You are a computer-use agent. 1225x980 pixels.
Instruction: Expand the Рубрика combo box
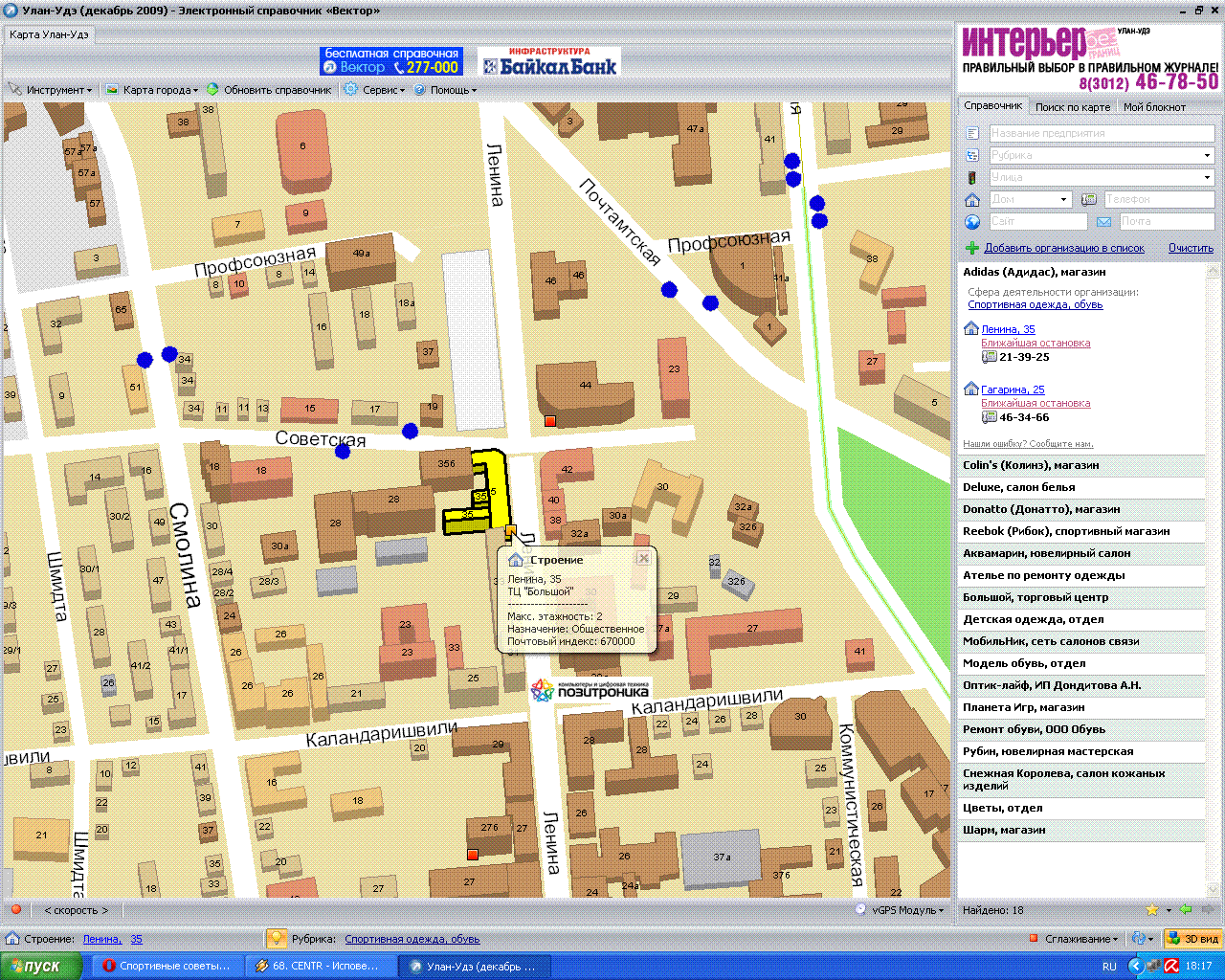(1207, 155)
